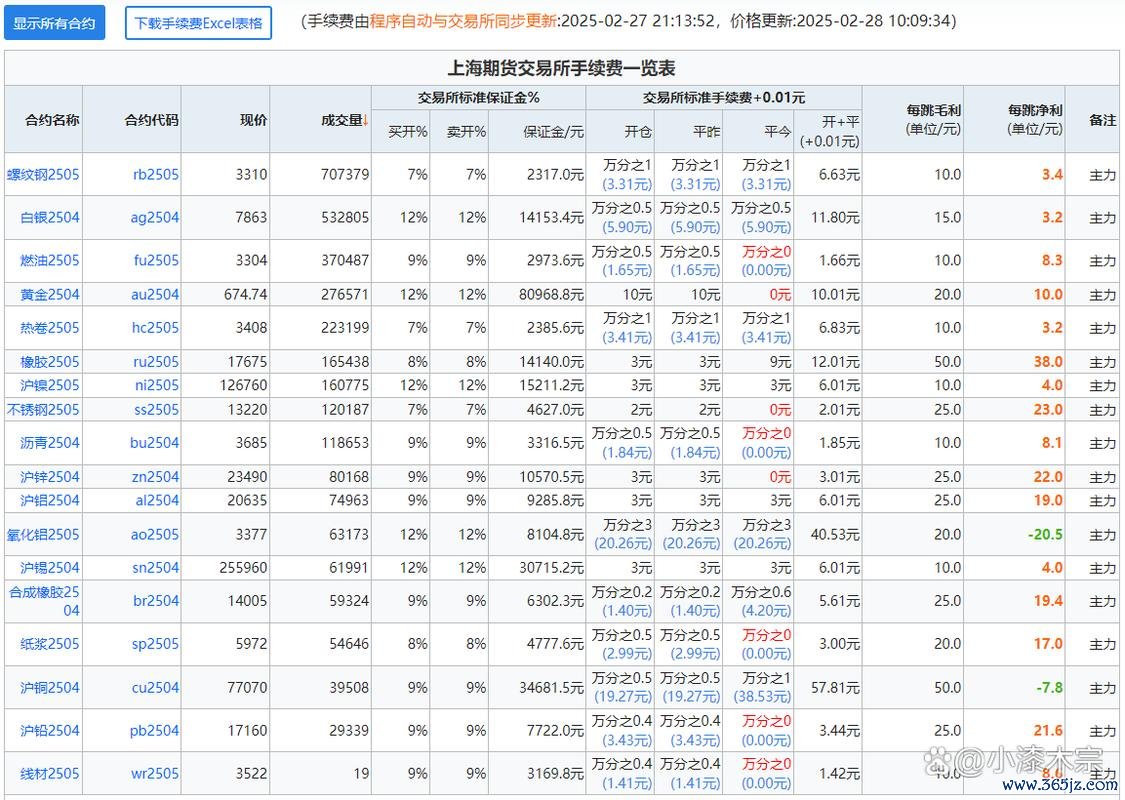
Task: Click the 上海期货交易所手续费一览表 title
Action: point(561,68)
